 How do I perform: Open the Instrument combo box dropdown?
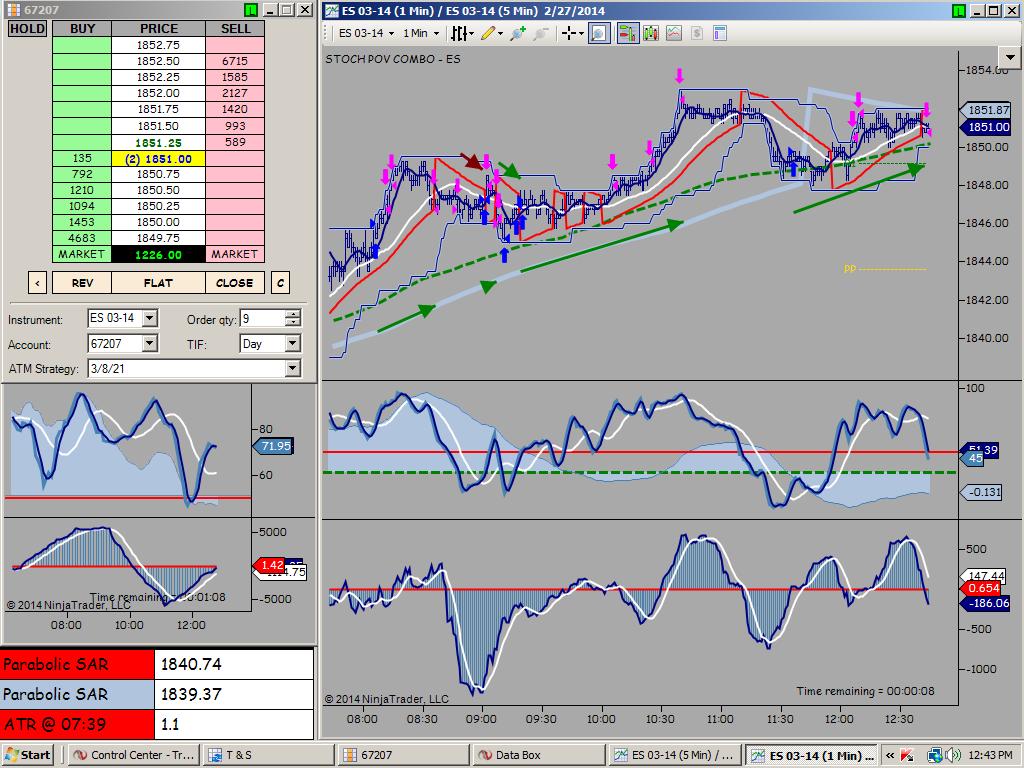click(x=150, y=318)
